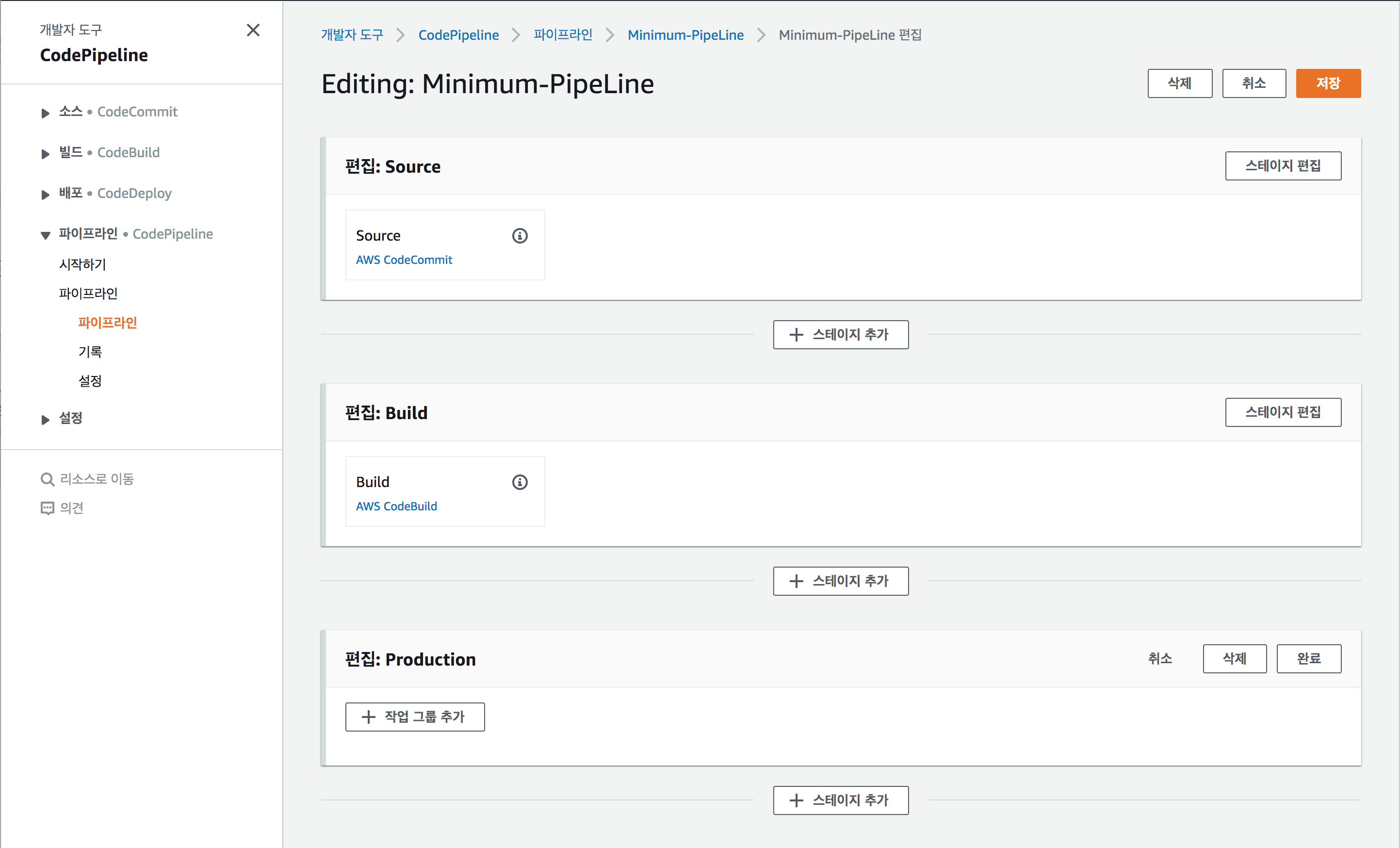This screenshot has height=848, width=1400.
Task: Click 완료 for the Production stage
Action: click(1308, 659)
